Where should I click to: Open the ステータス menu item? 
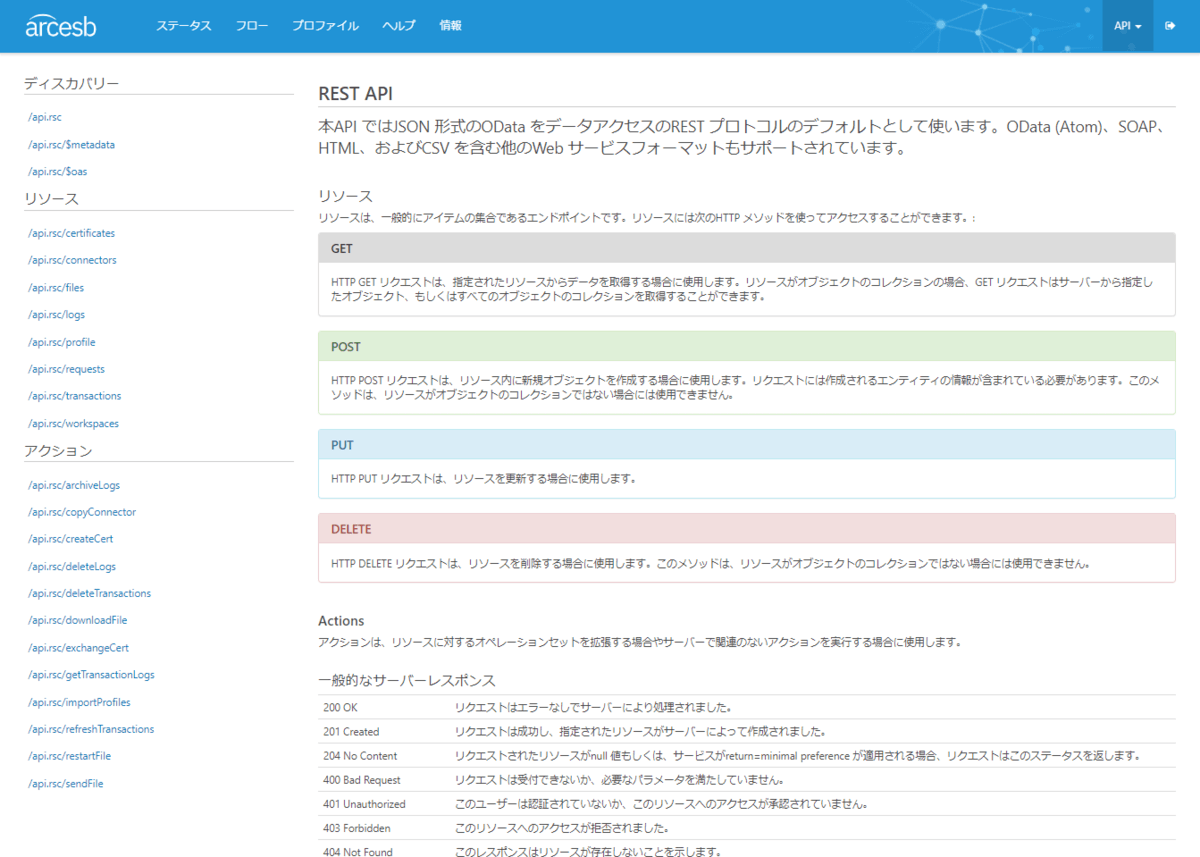(183, 26)
